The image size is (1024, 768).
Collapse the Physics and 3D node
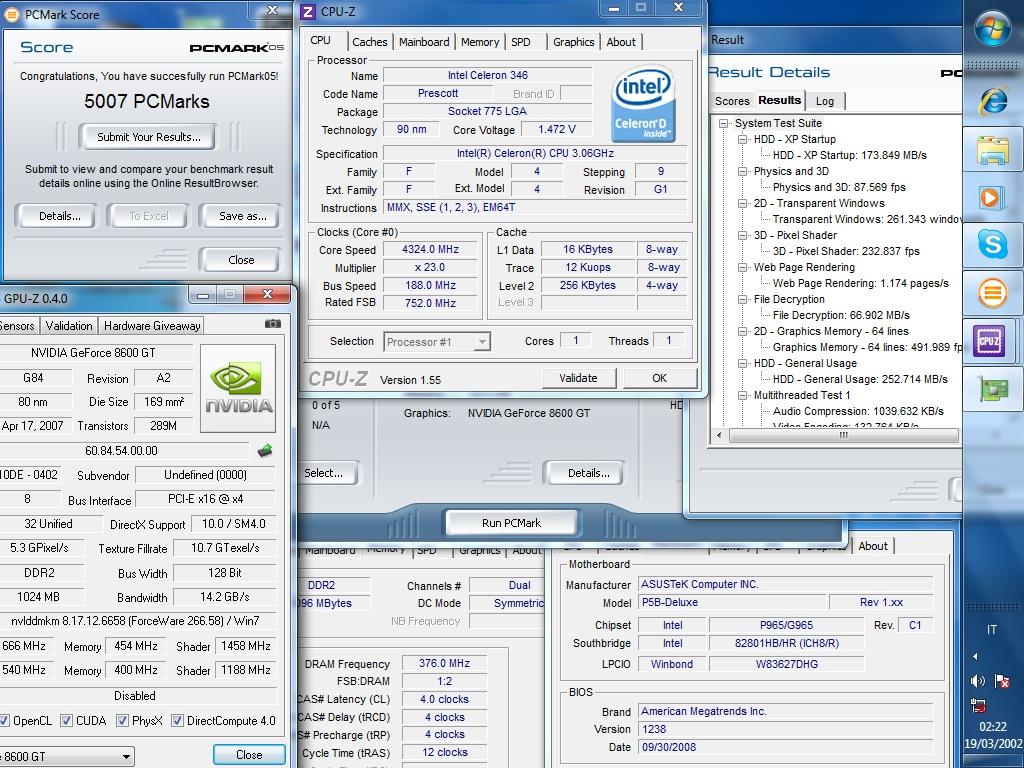tap(743, 171)
